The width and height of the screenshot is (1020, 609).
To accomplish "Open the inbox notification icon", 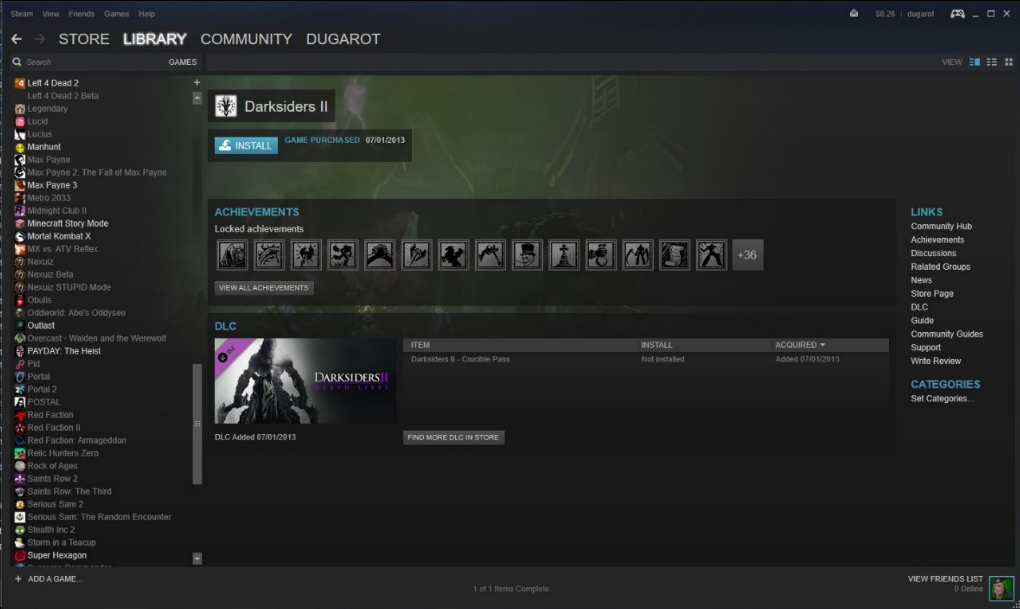I will click(x=853, y=13).
